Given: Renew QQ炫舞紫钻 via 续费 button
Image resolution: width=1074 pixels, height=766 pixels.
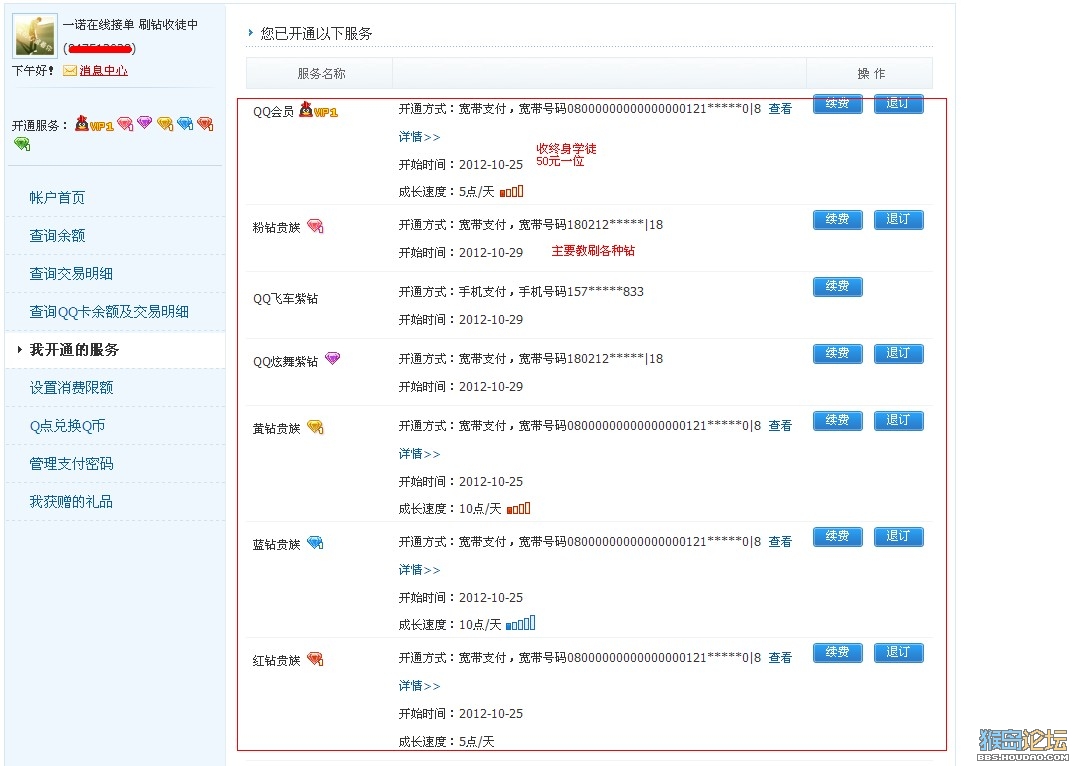Looking at the screenshot, I should (x=838, y=354).
